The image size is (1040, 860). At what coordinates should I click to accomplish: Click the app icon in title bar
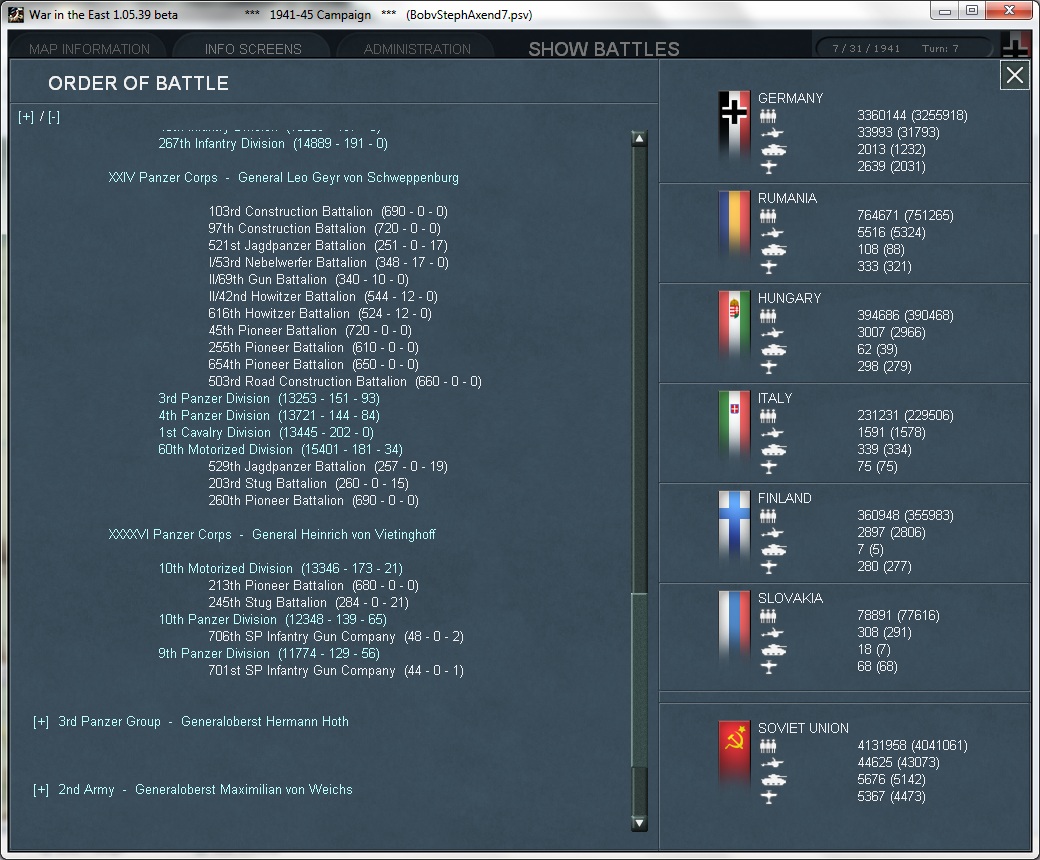point(15,15)
